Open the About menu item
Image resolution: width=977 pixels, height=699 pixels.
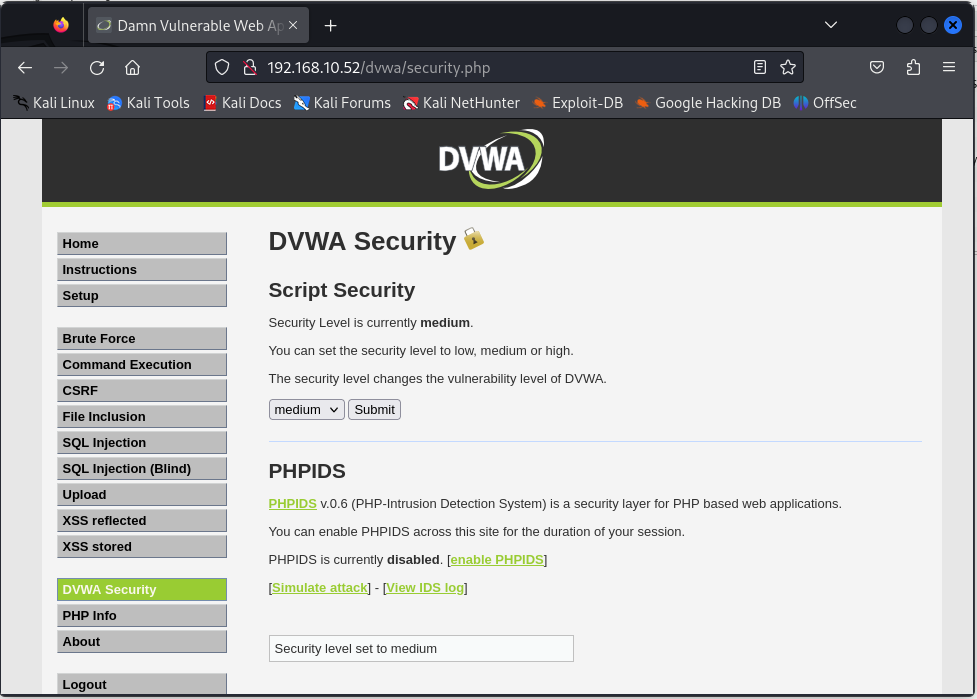pyautogui.click(x=142, y=642)
